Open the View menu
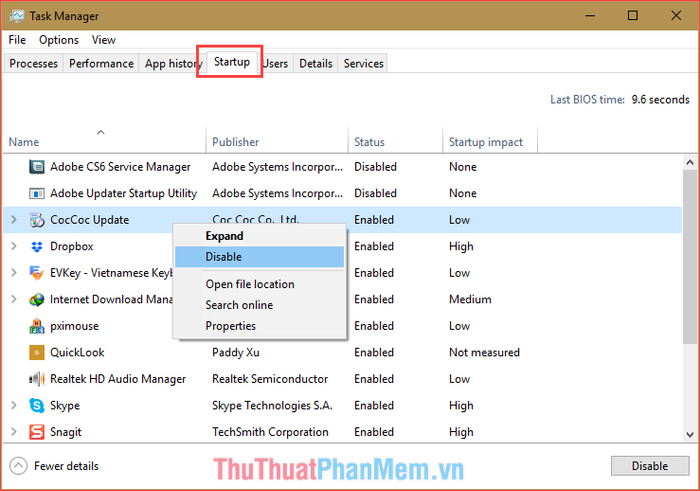This screenshot has height=491, width=700. tap(104, 40)
